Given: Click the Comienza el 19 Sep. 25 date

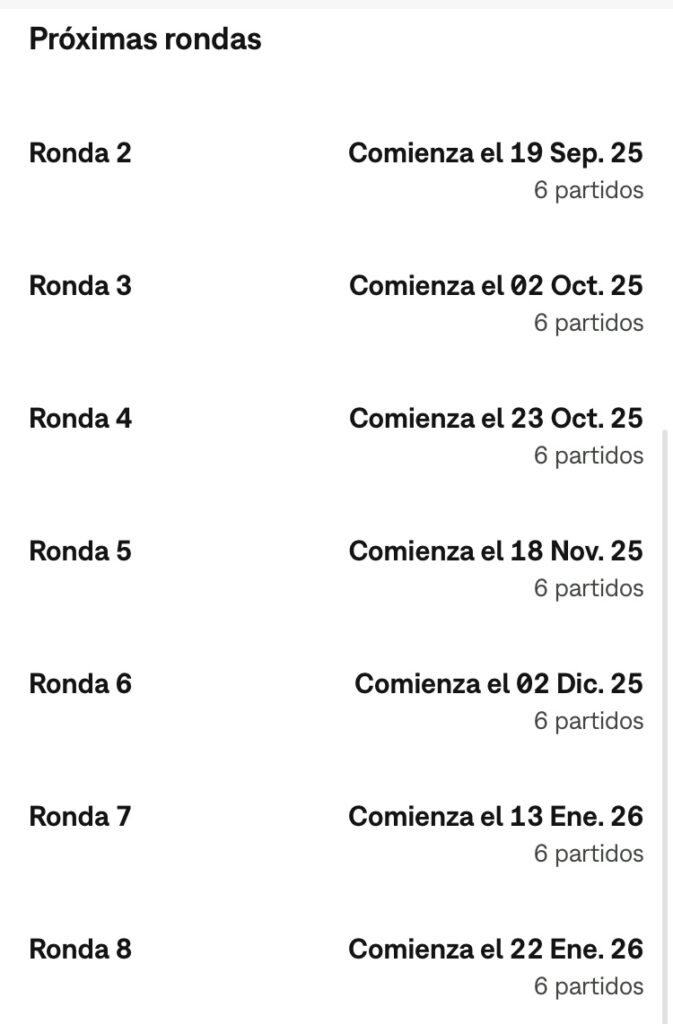Looking at the screenshot, I should (495, 153).
